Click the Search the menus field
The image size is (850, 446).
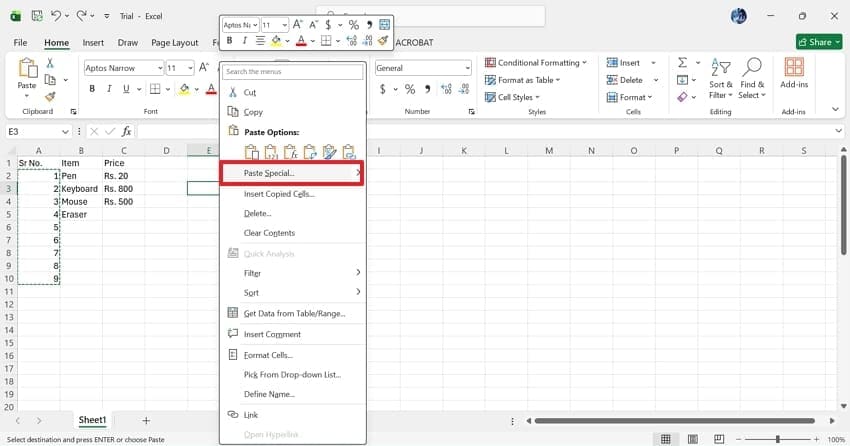click(x=293, y=72)
